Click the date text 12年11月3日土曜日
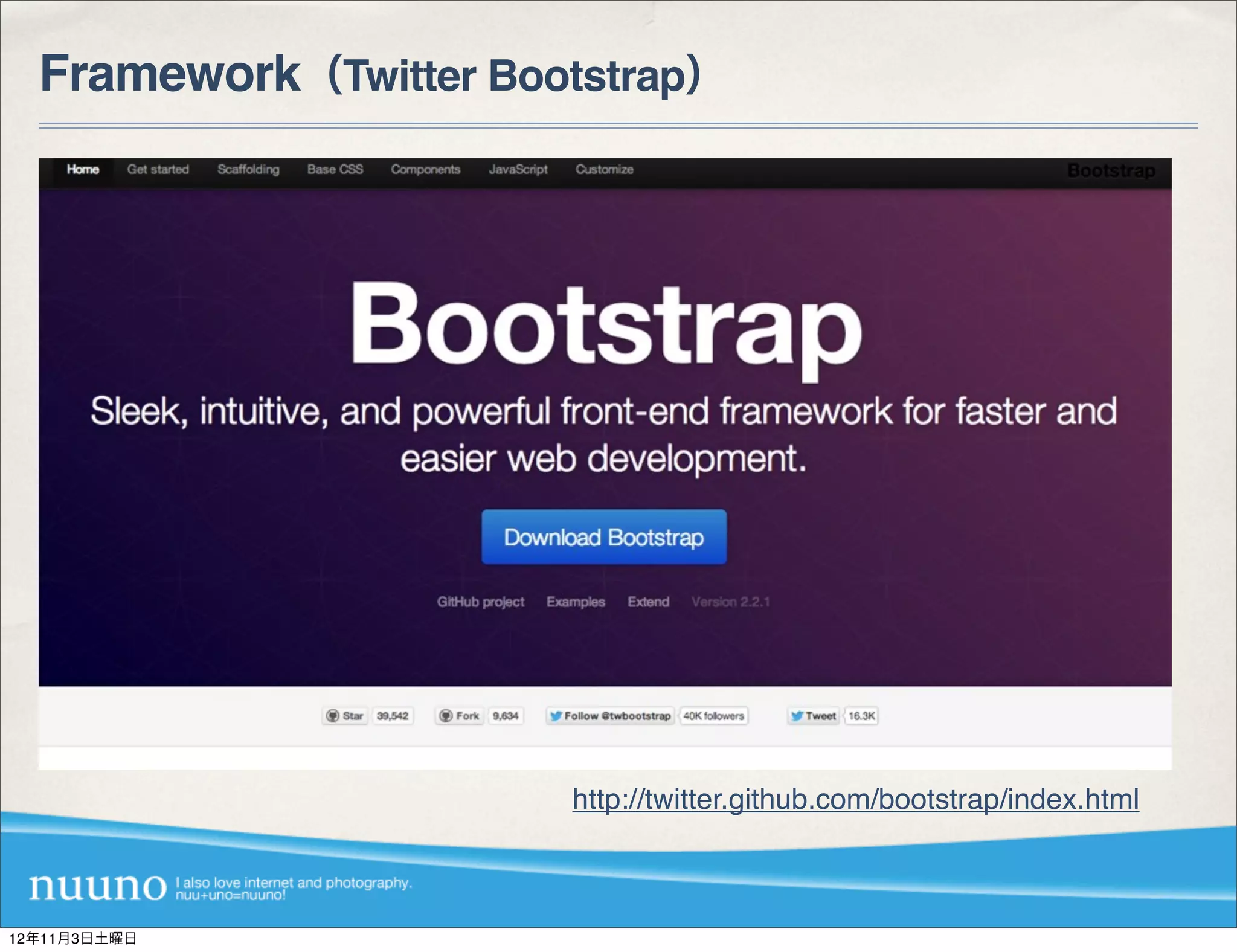 tap(73, 938)
